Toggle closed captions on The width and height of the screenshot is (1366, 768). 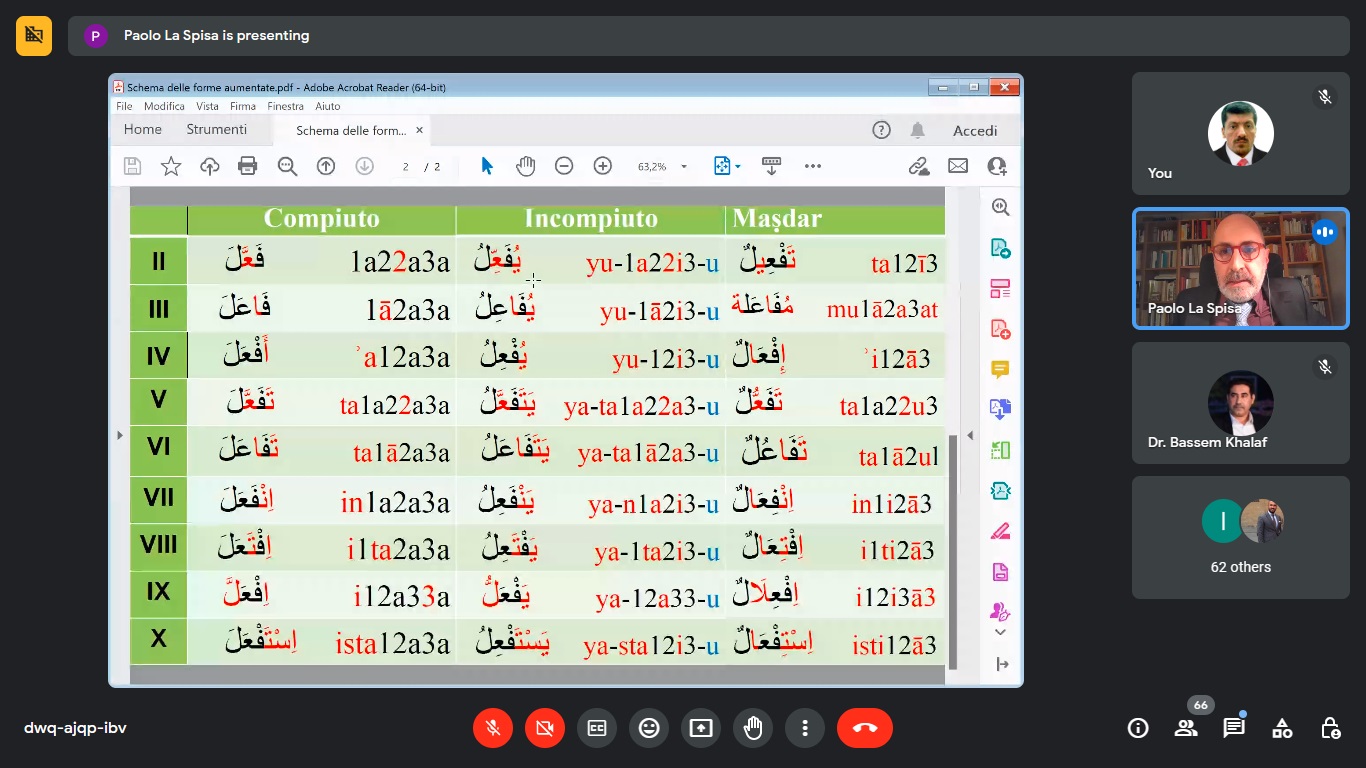click(x=597, y=728)
